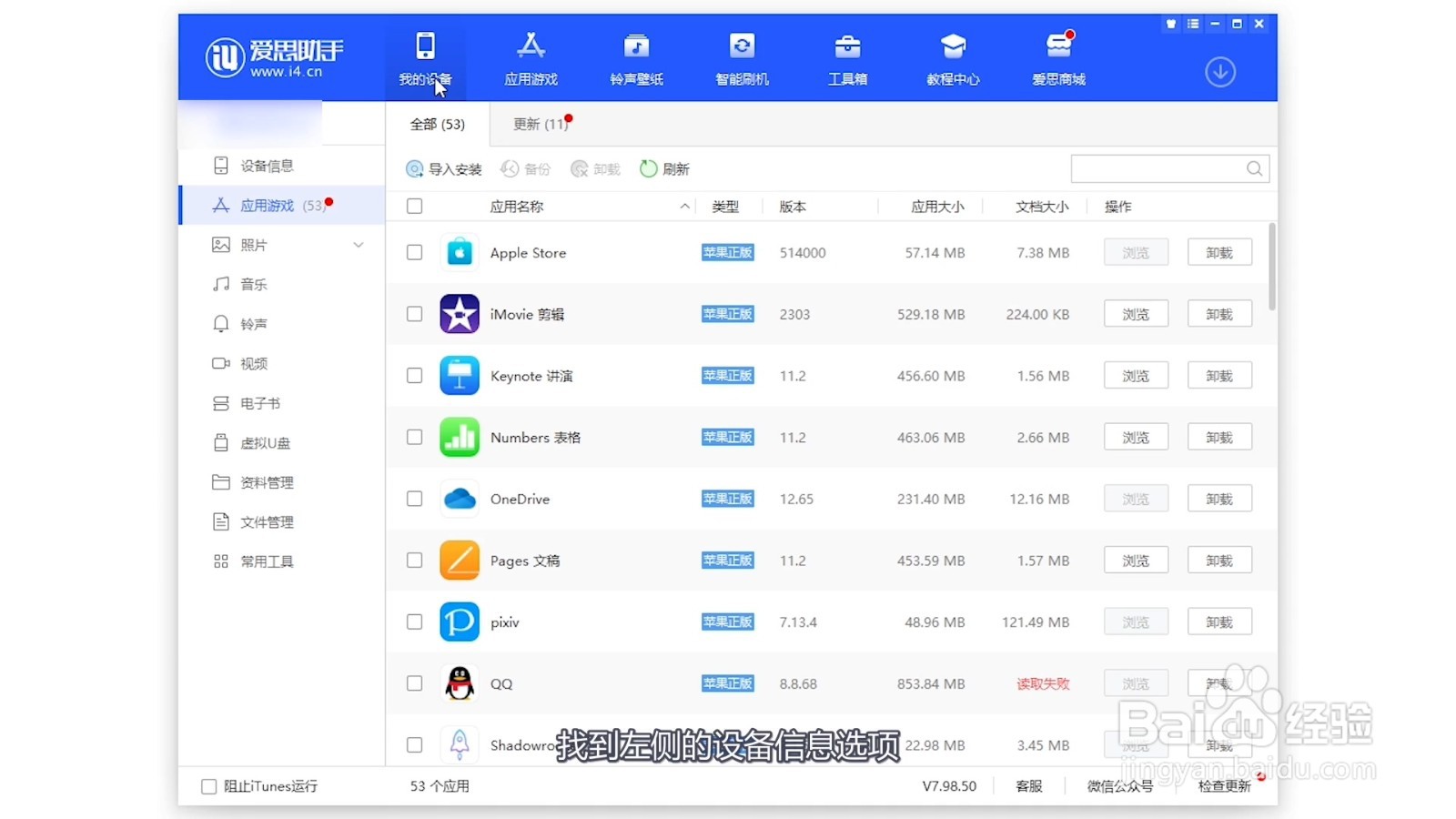1456x819 pixels.
Task: Click 客服 link in status bar
Action: coord(1029,786)
